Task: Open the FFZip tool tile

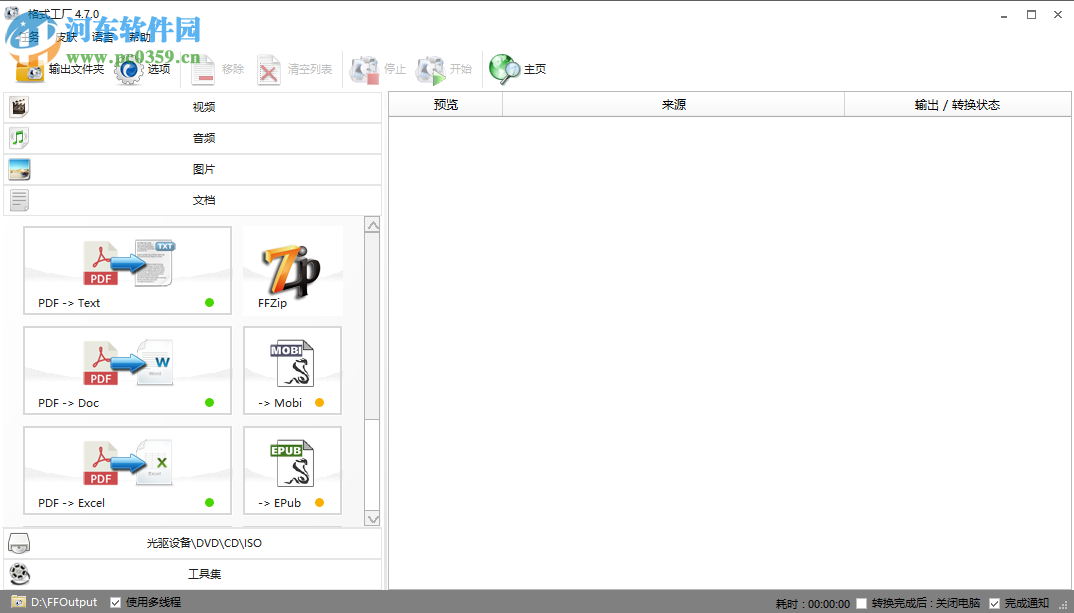Action: point(292,271)
